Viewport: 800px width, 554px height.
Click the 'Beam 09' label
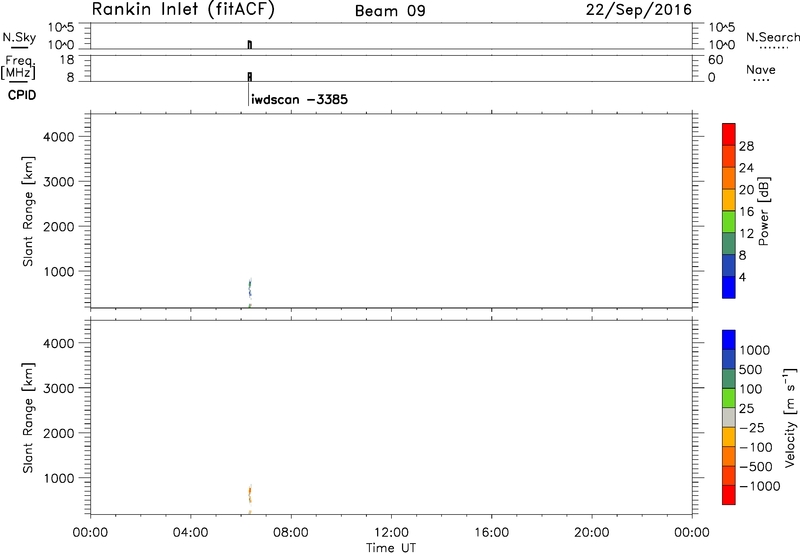tap(390, 11)
